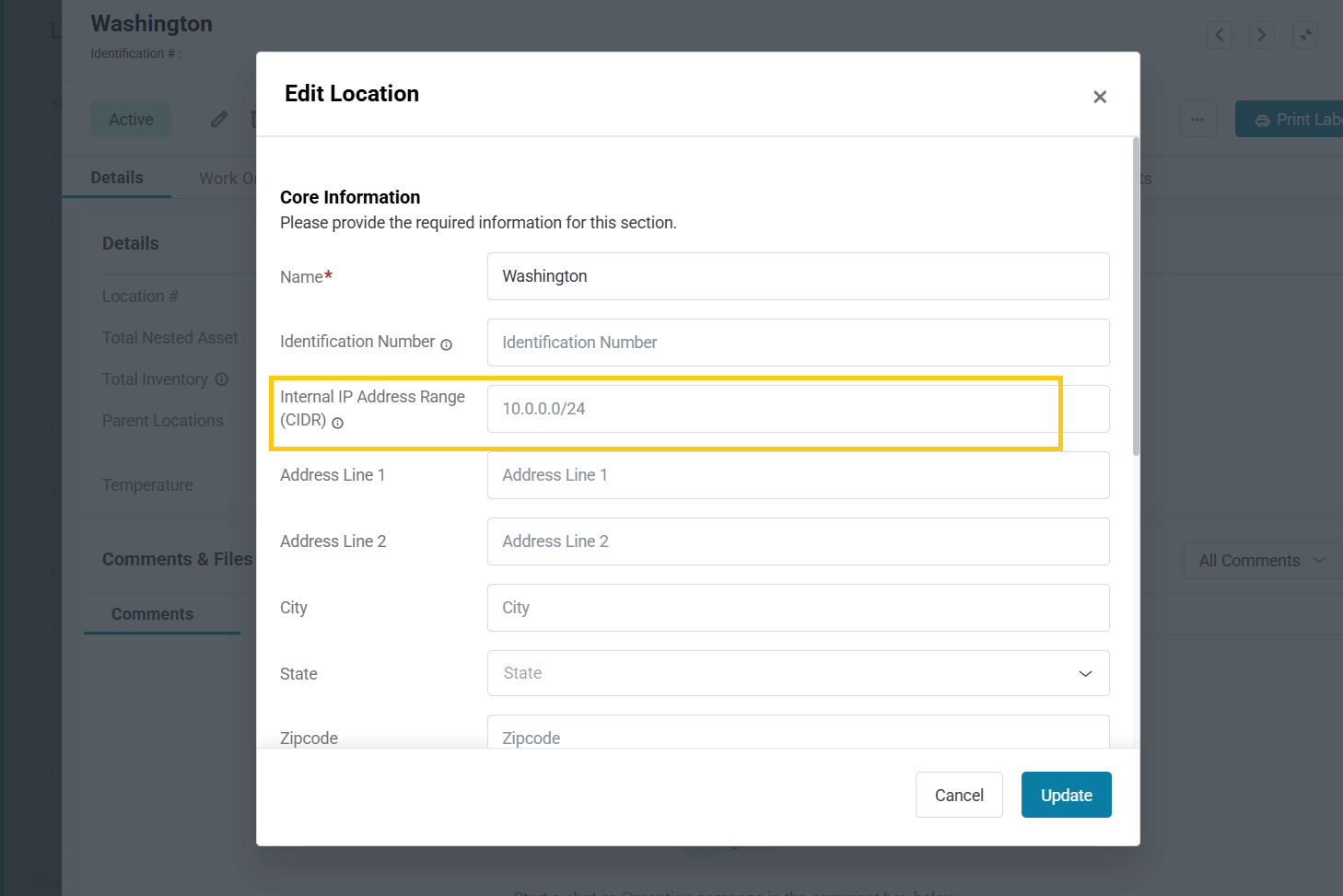Open the Work Orders tab behind the dialog

coord(228,179)
